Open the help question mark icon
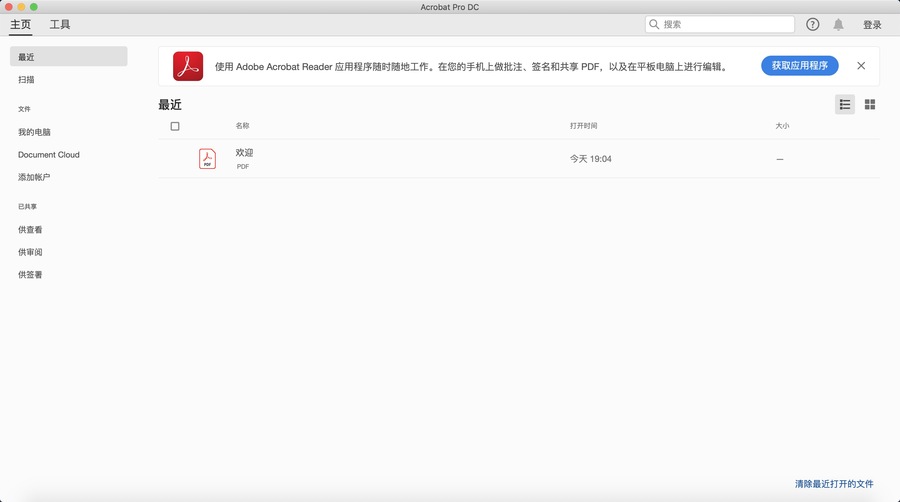 (812, 24)
